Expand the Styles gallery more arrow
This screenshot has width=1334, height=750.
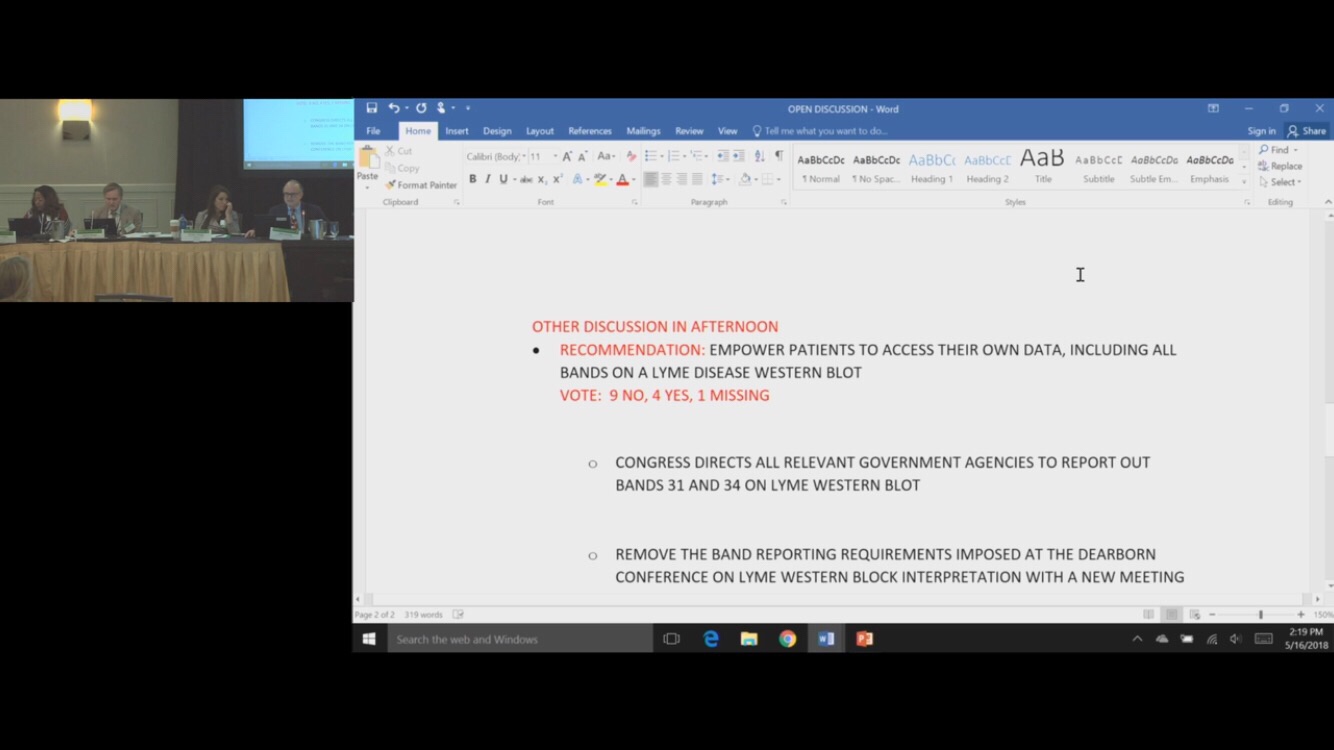(1245, 181)
